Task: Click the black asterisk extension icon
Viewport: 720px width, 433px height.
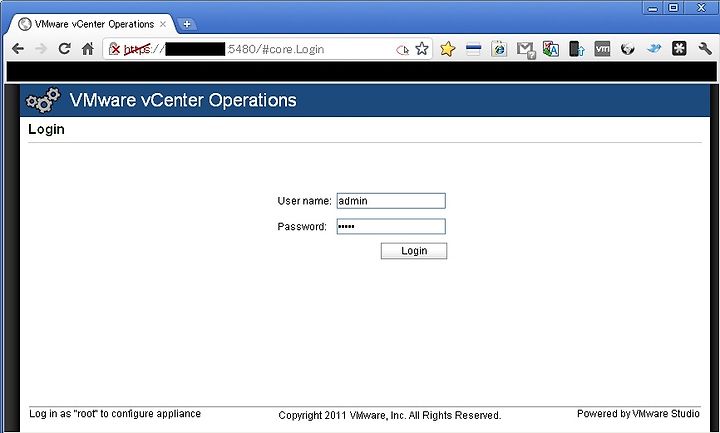Action: coord(679,49)
